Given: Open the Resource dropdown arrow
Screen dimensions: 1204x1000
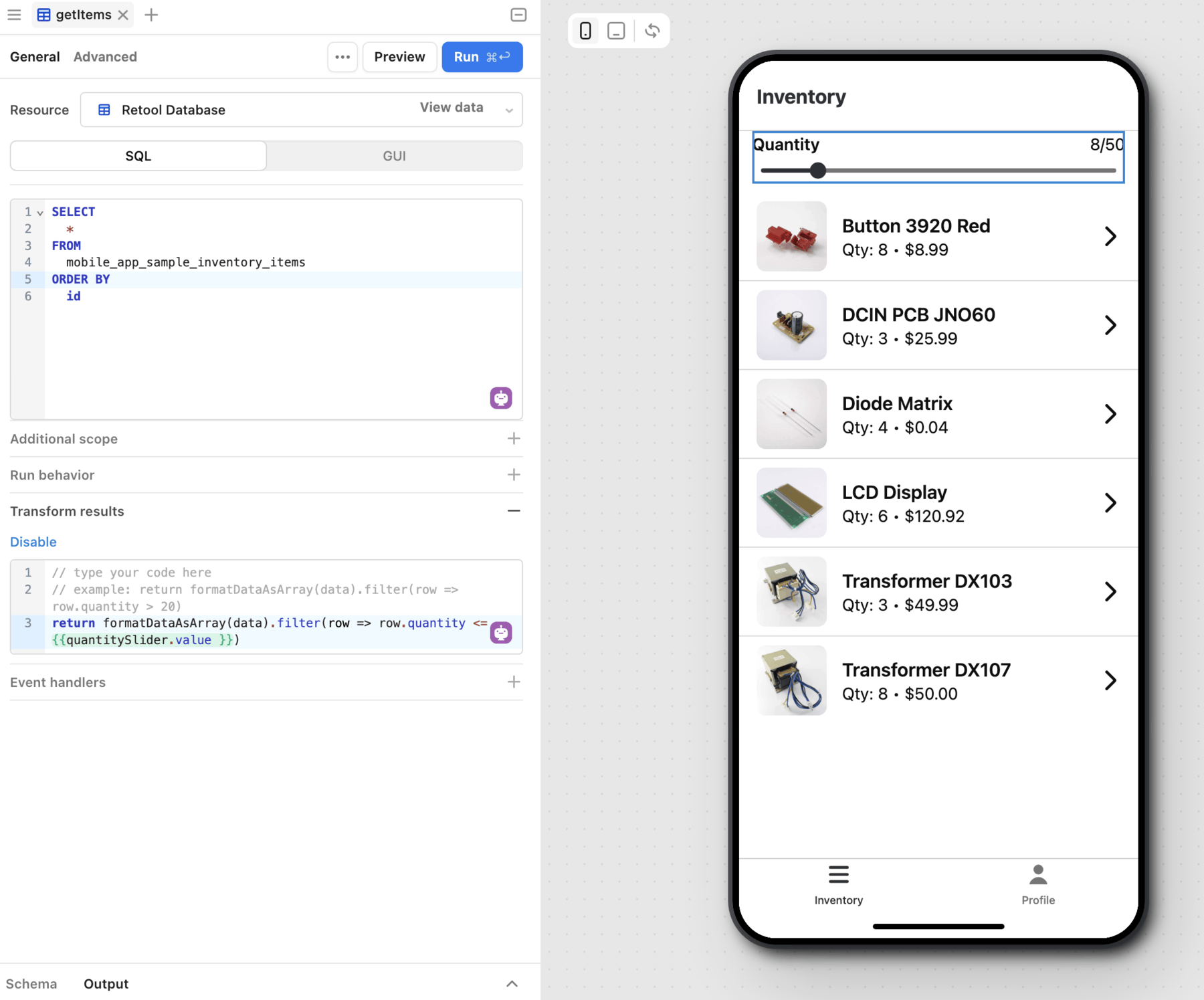Looking at the screenshot, I should coord(509,110).
